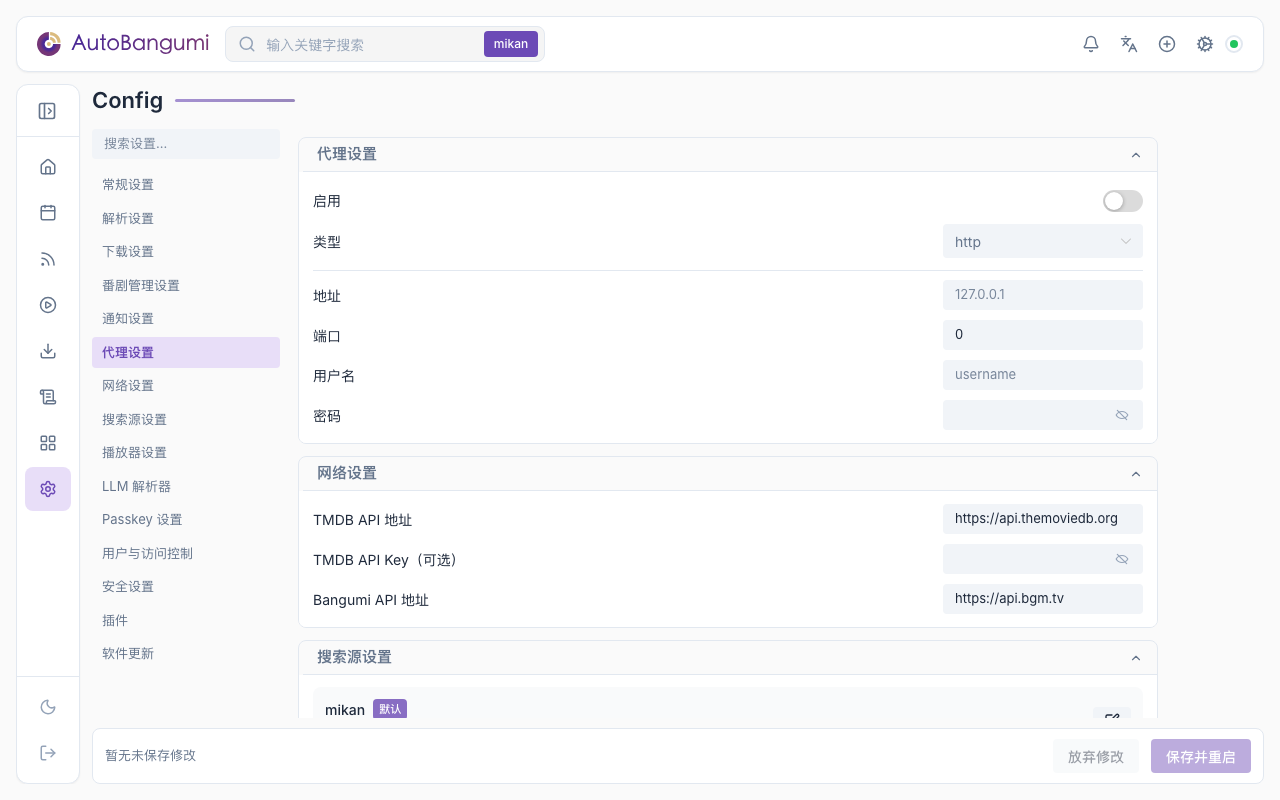The height and width of the screenshot is (800, 1280).
Task: Switch to dark mode moon icon
Action: click(48, 707)
